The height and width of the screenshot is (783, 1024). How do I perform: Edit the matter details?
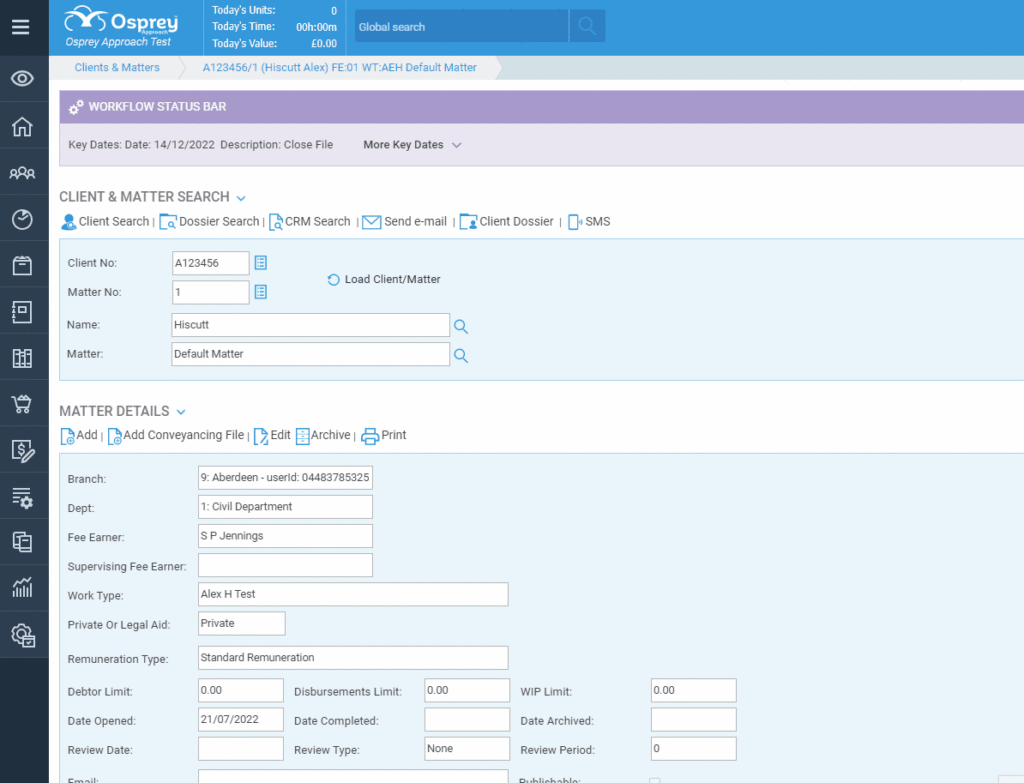[272, 436]
